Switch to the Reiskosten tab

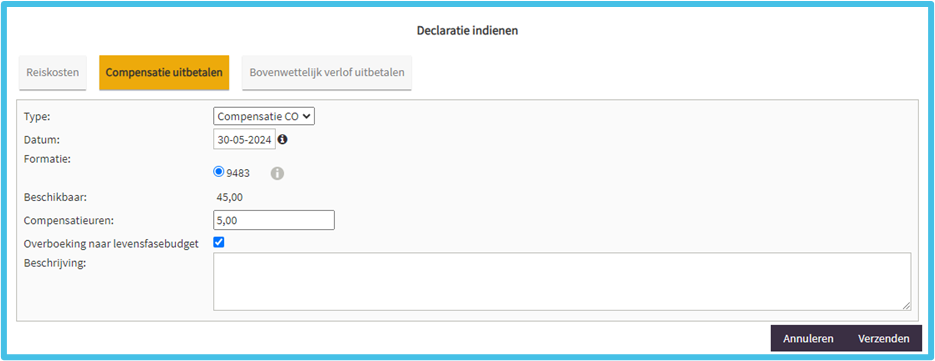tap(52, 73)
